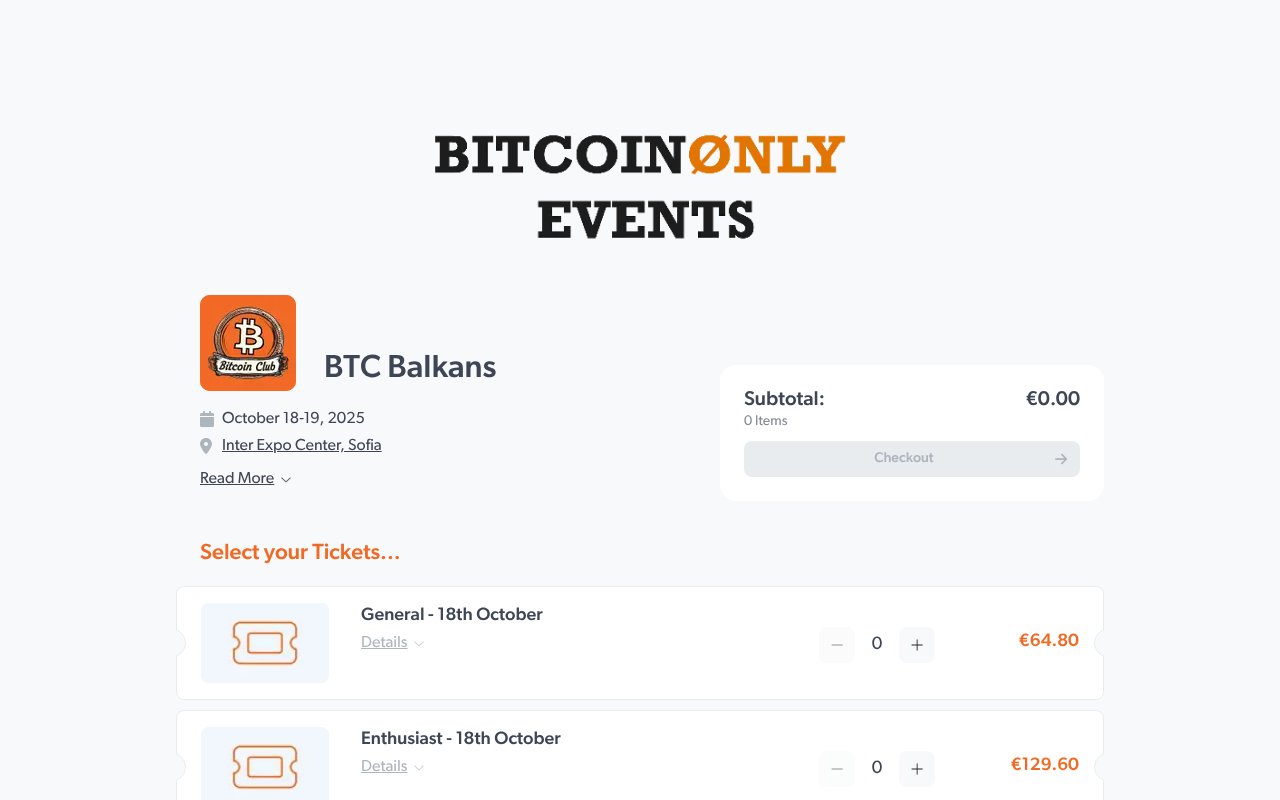This screenshot has width=1280, height=800.
Task: Click the €64.80 price label
Action: [1048, 640]
